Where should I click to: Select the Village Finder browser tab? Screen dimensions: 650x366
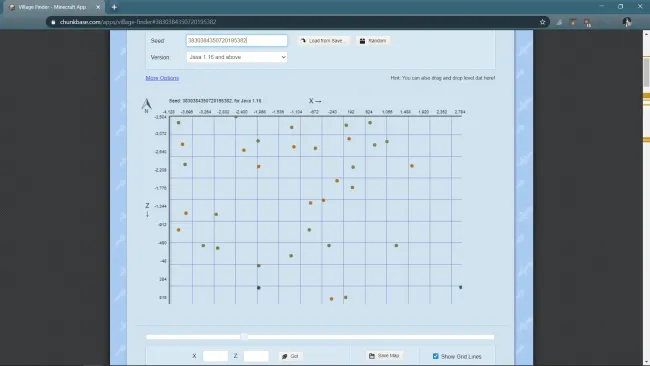coord(53,7)
